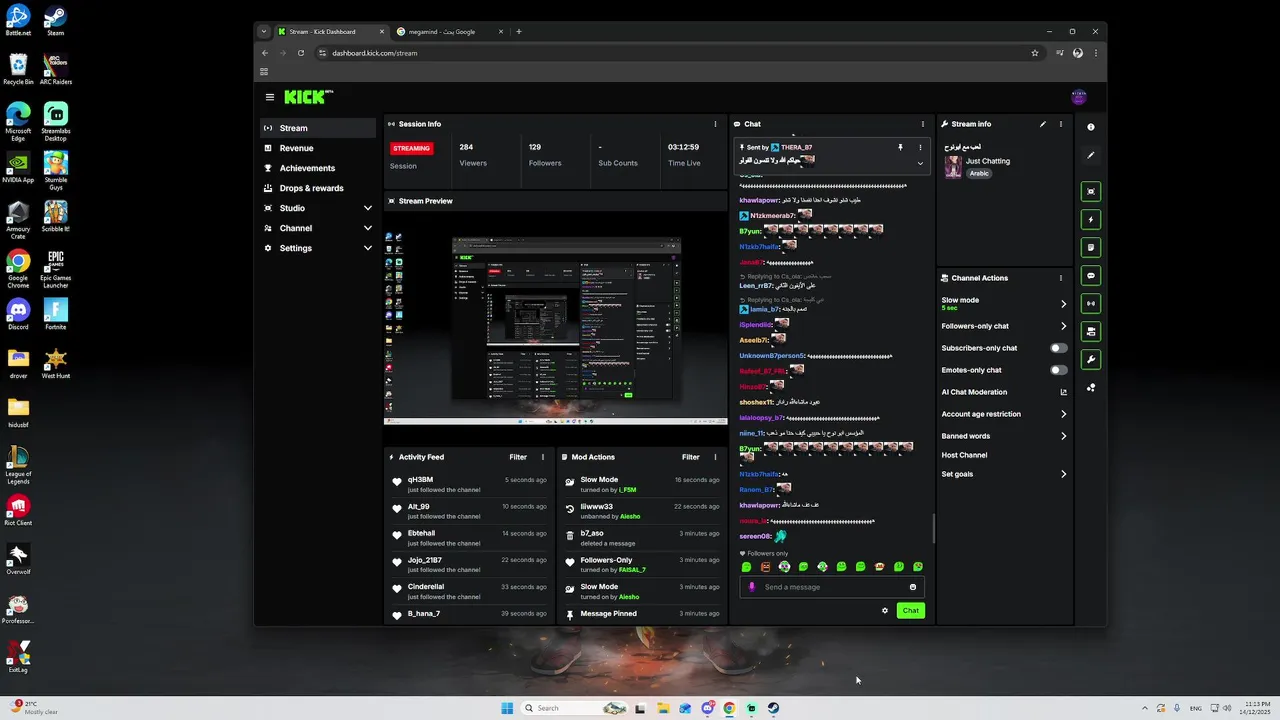Open the Kick hamburger menu

(270, 97)
